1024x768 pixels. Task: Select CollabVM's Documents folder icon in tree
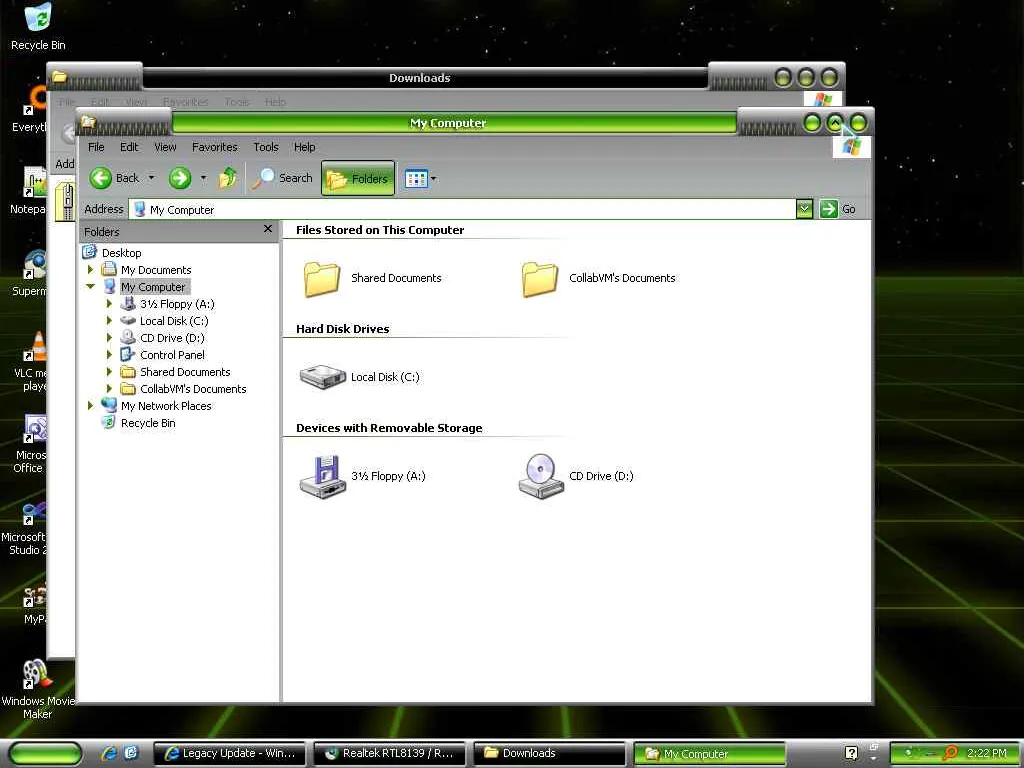(128, 389)
